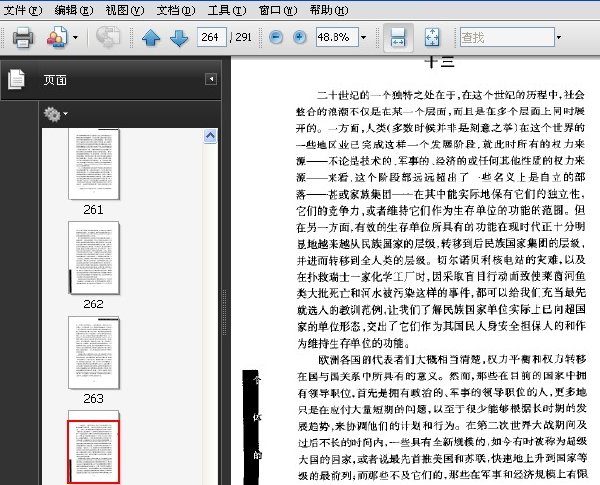Viewport: 600px width, 485px height.
Task: Open the 视图 (View) menu
Action: pyautogui.click(x=125, y=10)
